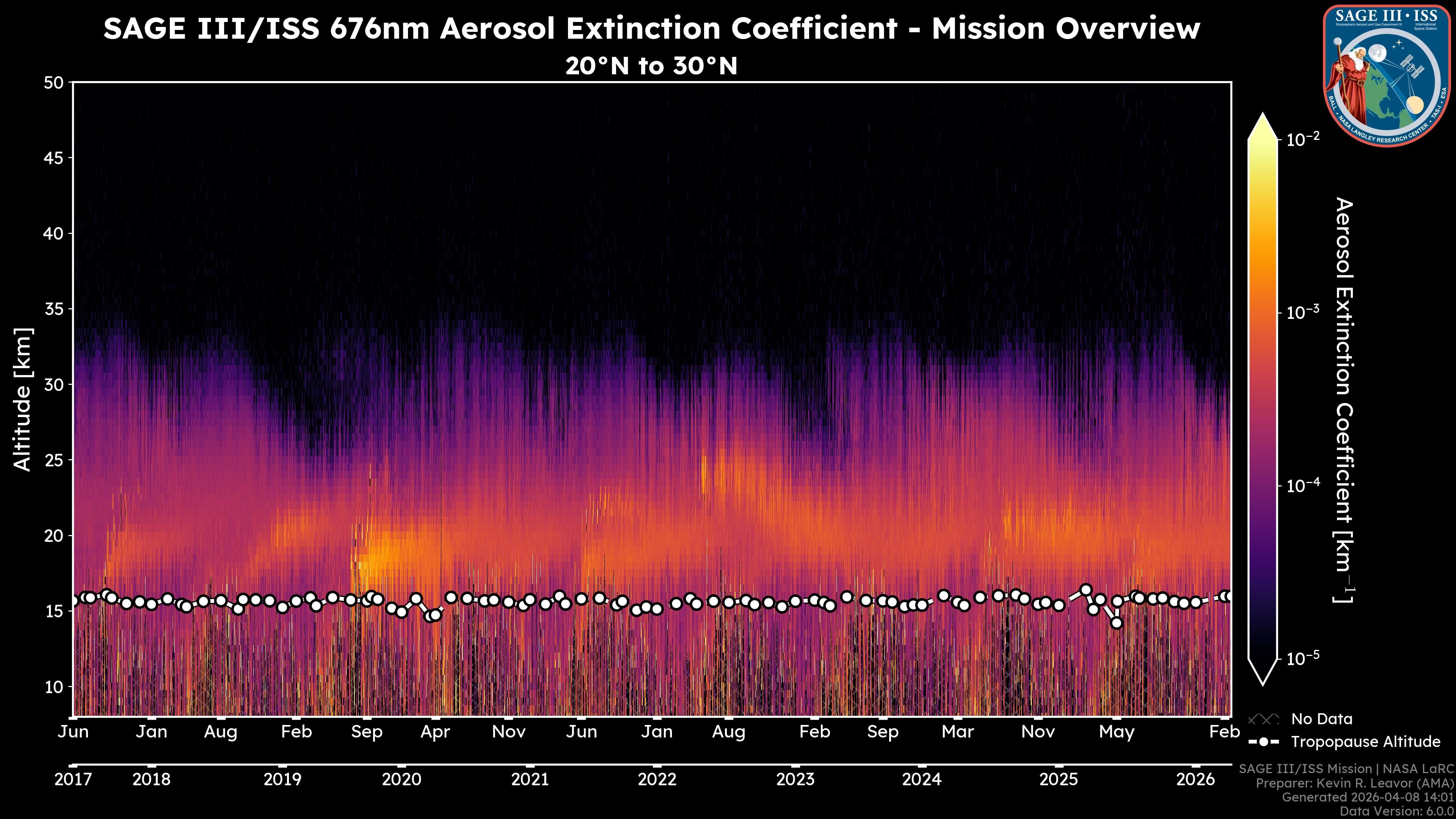The height and width of the screenshot is (819, 1456).
Task: Click the 50 km altitude tick label
Action: 53,83
